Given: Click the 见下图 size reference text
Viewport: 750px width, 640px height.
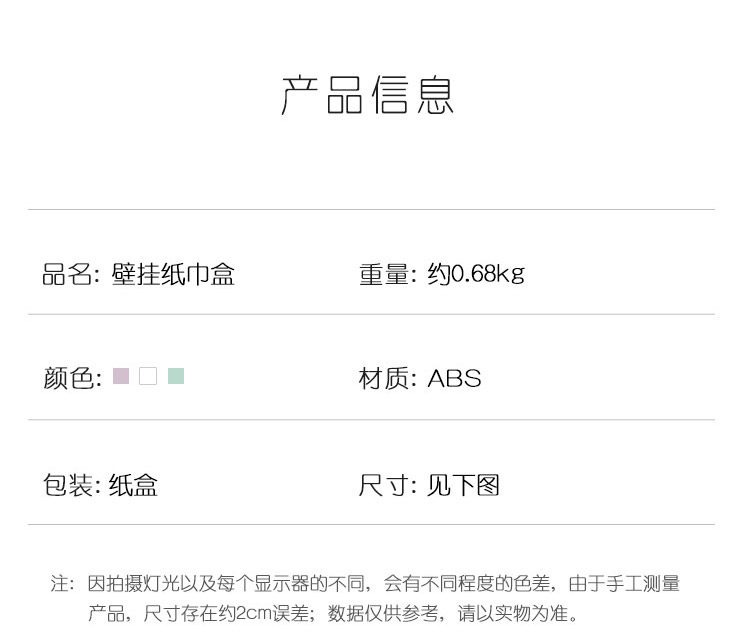Looking at the screenshot, I should (x=463, y=486).
